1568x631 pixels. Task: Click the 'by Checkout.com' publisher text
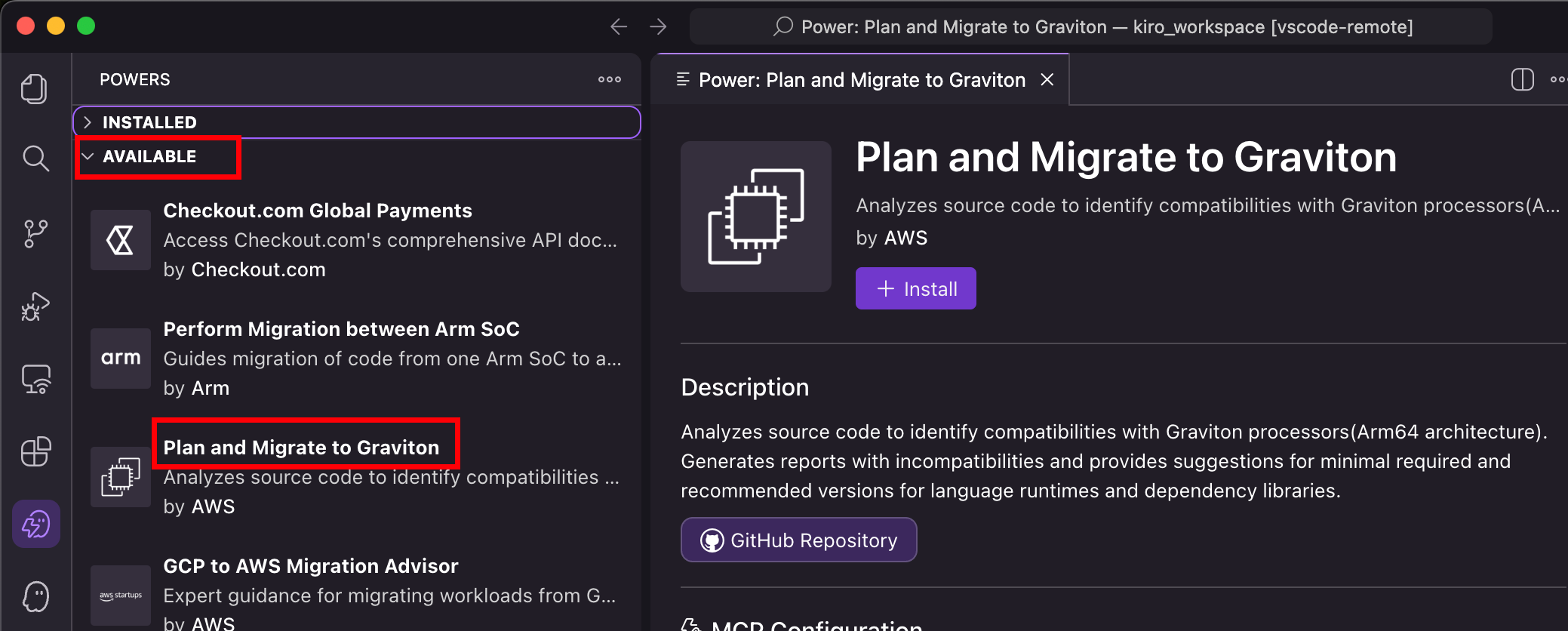pyautogui.click(x=244, y=269)
